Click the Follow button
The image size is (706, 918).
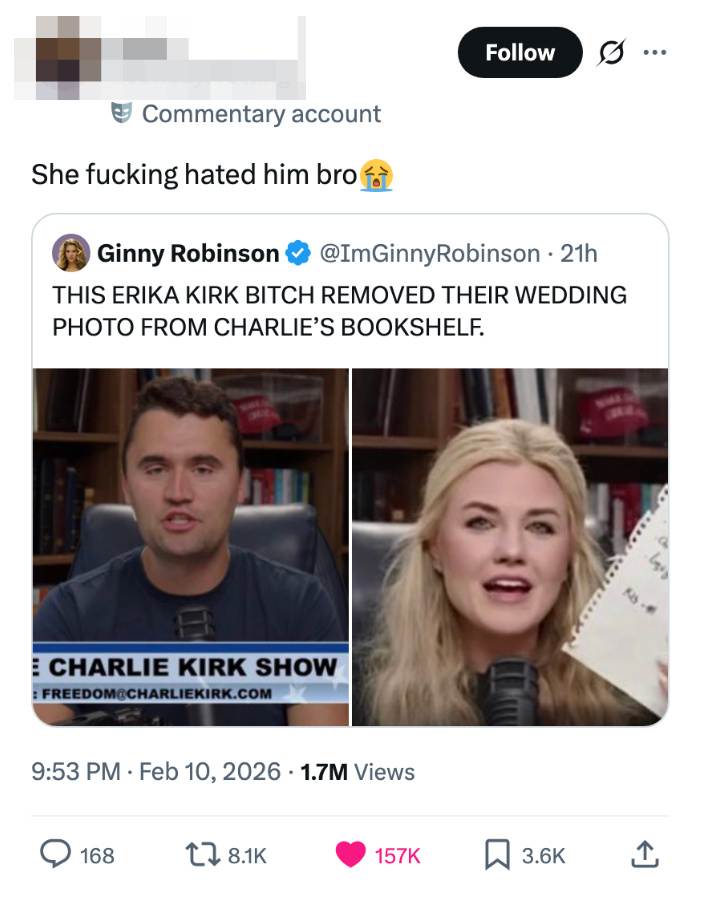(519, 52)
